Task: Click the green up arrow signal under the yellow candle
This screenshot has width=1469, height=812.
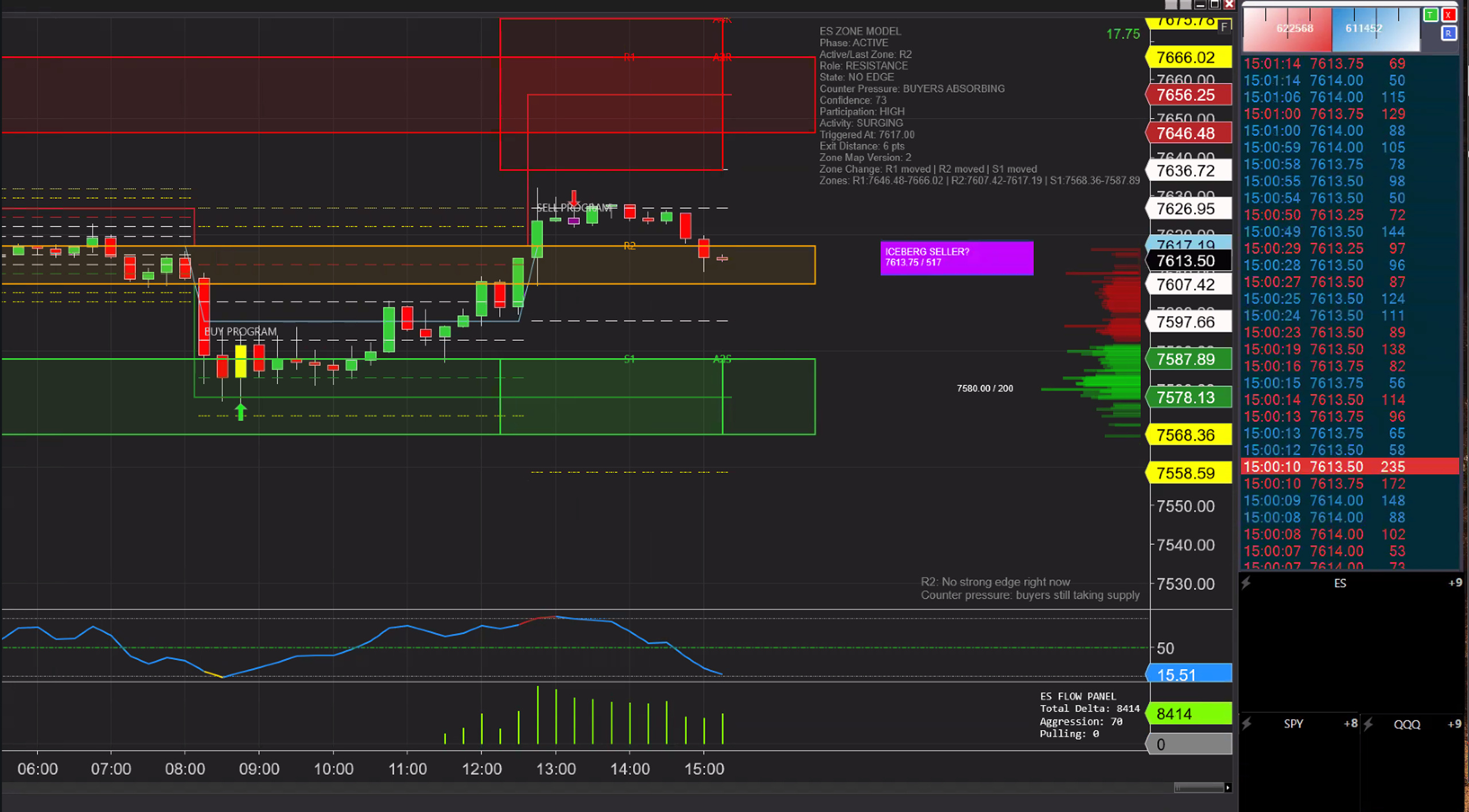Action: 240,411
